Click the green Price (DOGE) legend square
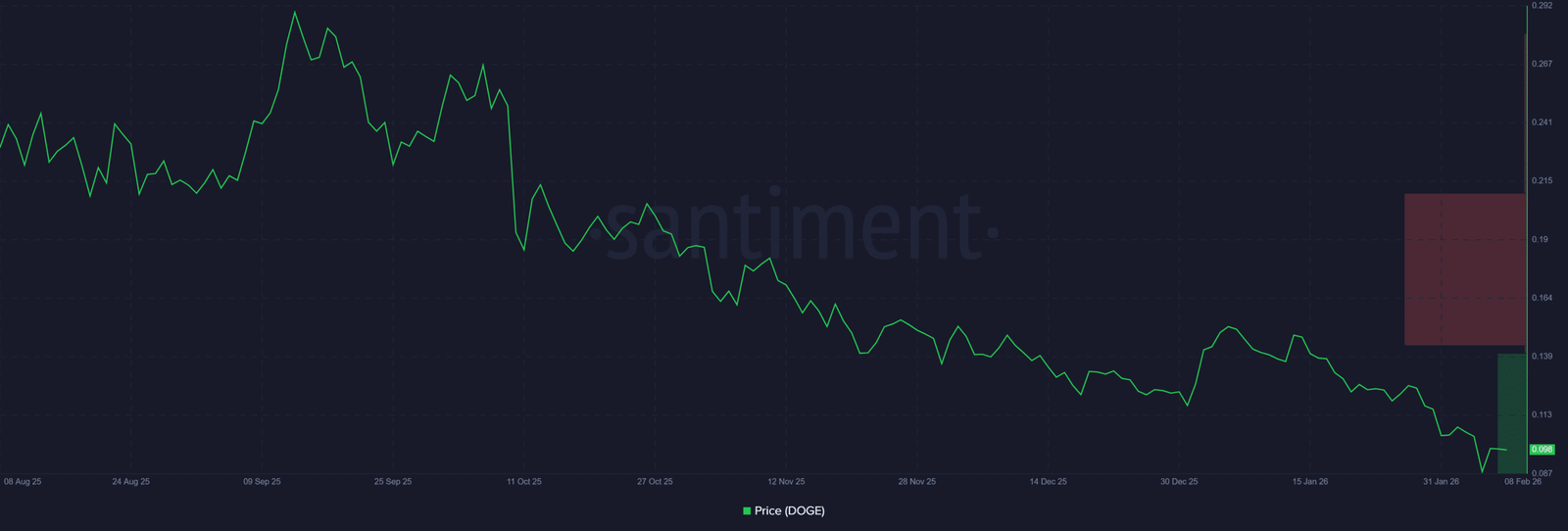 point(747,510)
